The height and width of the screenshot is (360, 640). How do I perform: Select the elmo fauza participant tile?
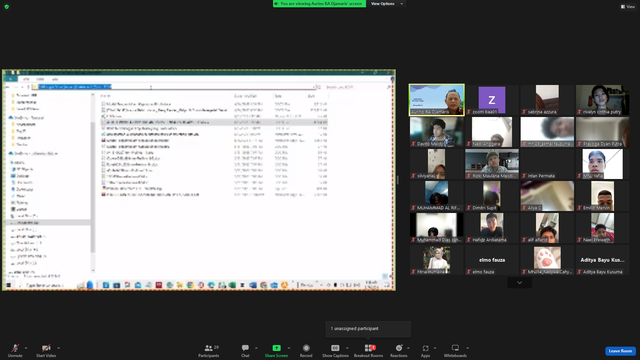click(x=492, y=260)
